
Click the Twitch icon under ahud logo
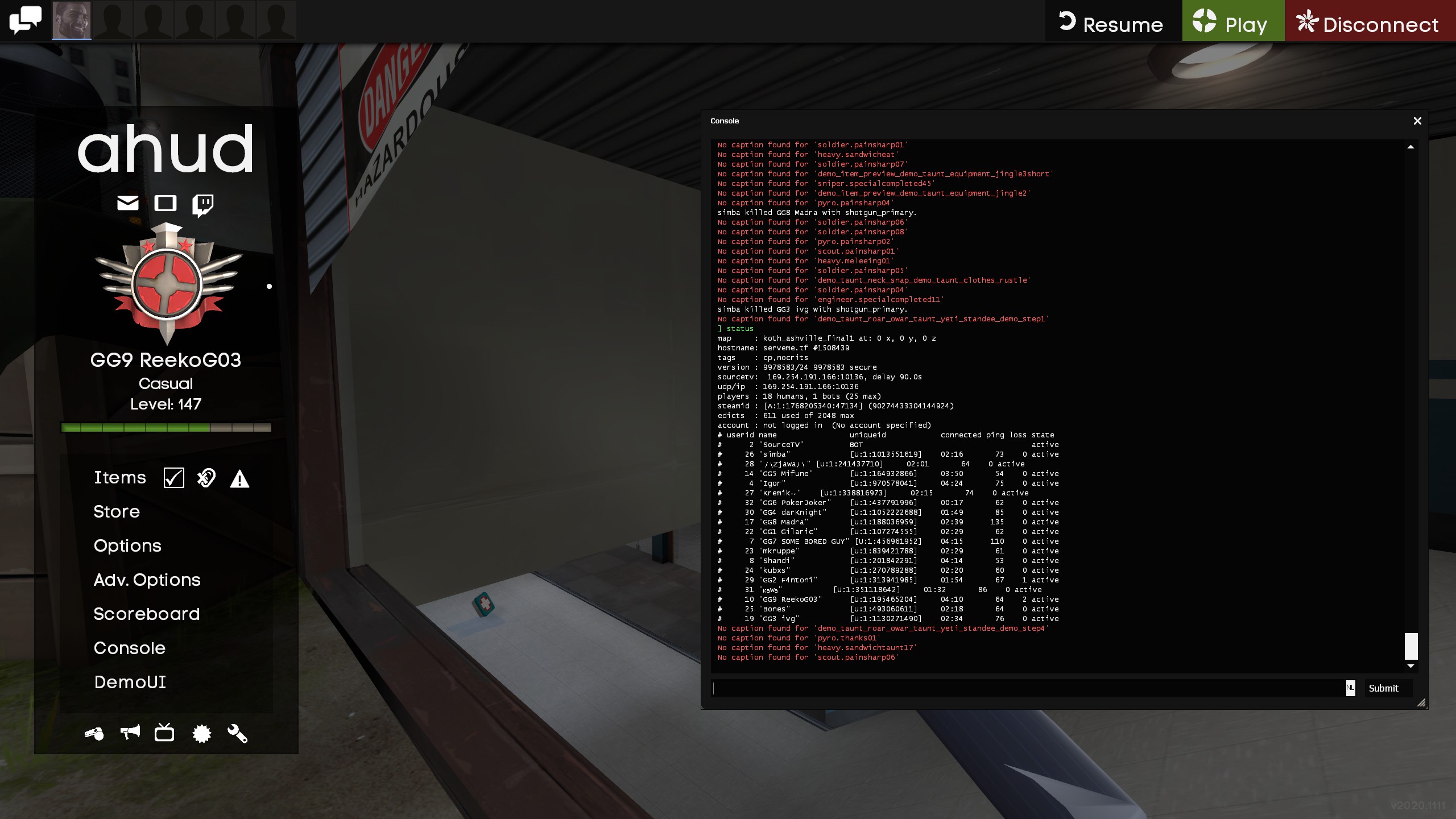(x=202, y=205)
